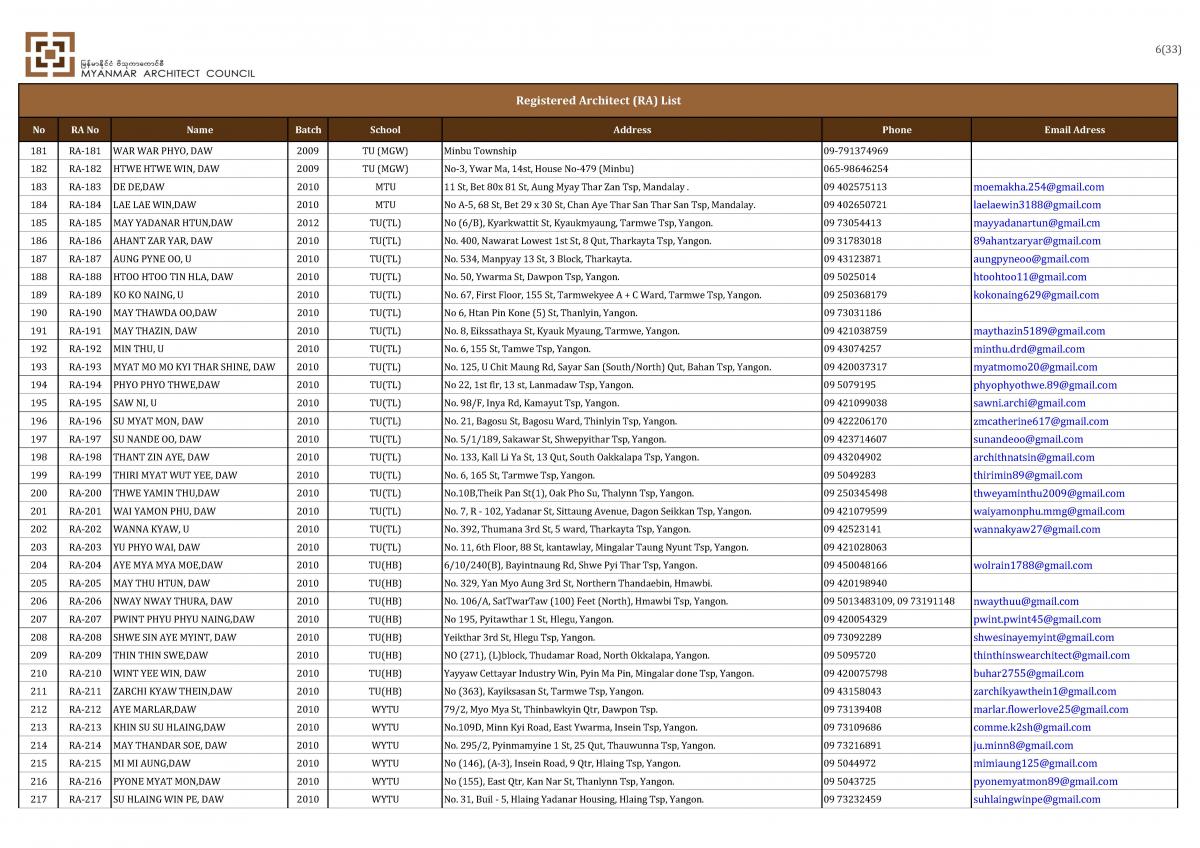Open email link thinthinswearchitect@gmail.com
The height and width of the screenshot is (848, 1200).
tap(1051, 655)
